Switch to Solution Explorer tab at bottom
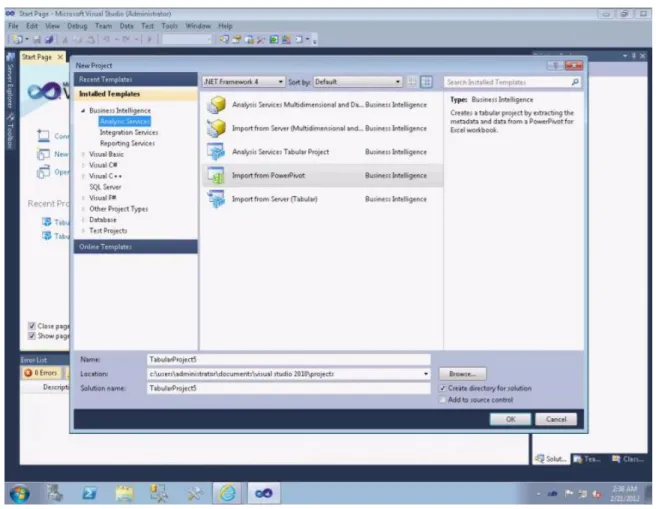 pos(551,459)
